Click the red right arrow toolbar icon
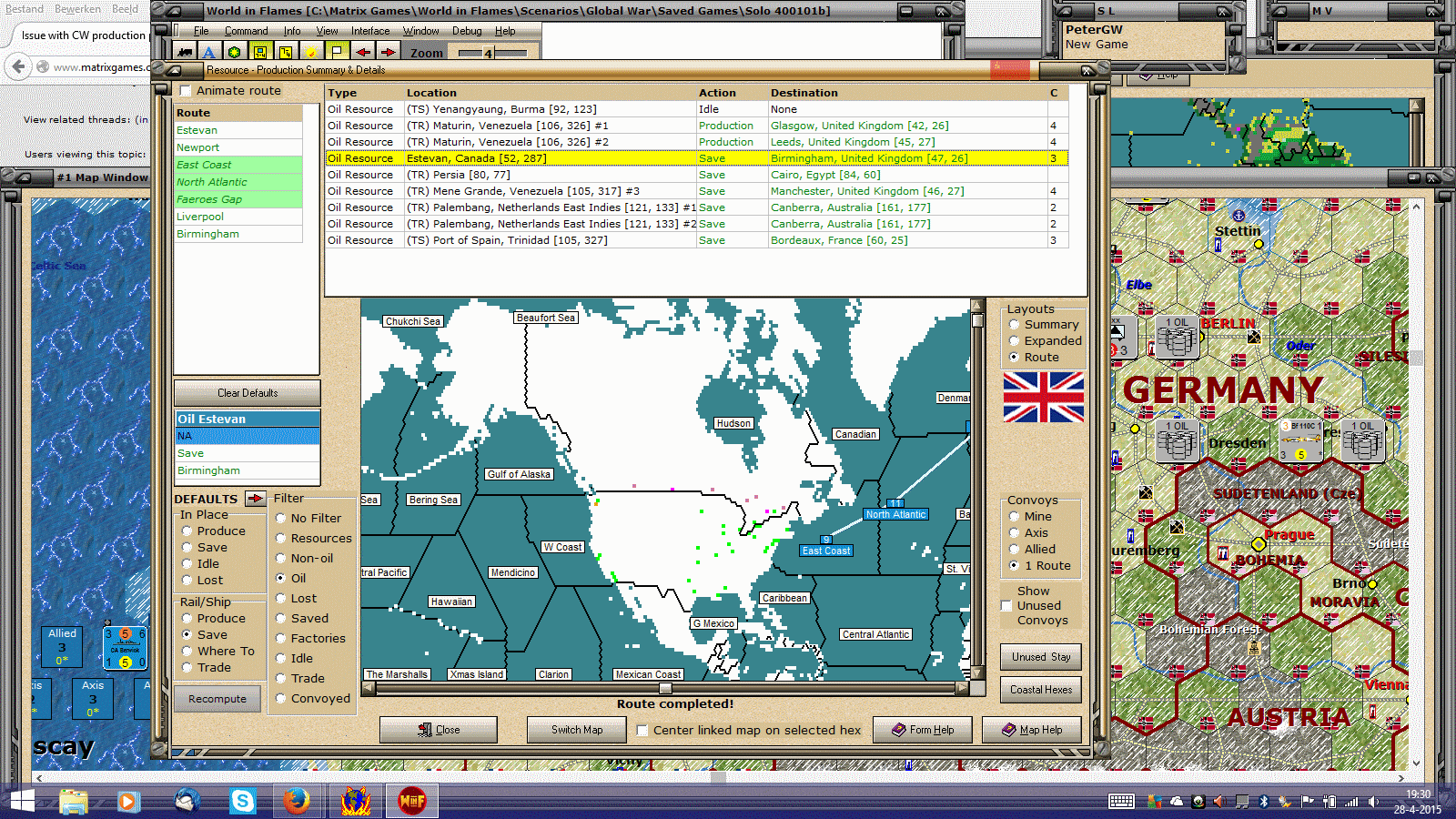The height and width of the screenshot is (819, 1456). 388,52
